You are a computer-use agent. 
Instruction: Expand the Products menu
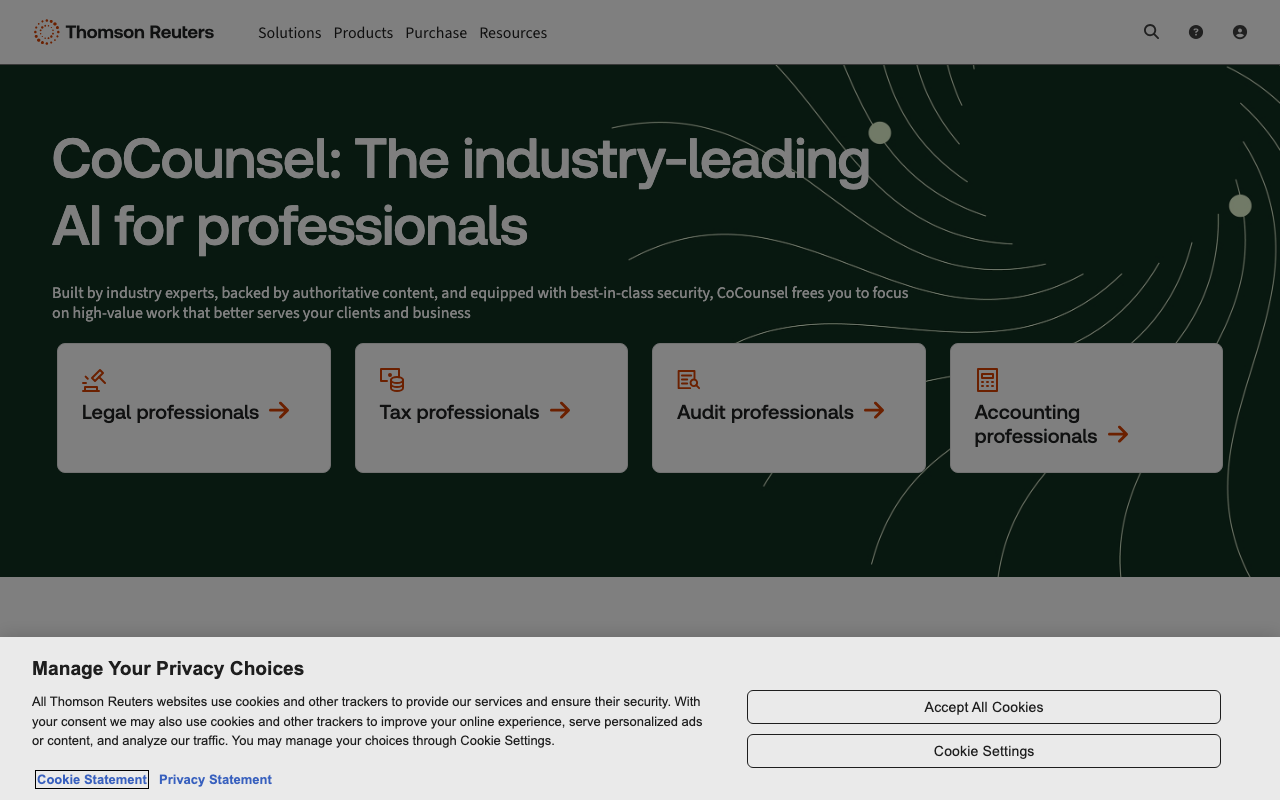tap(363, 33)
